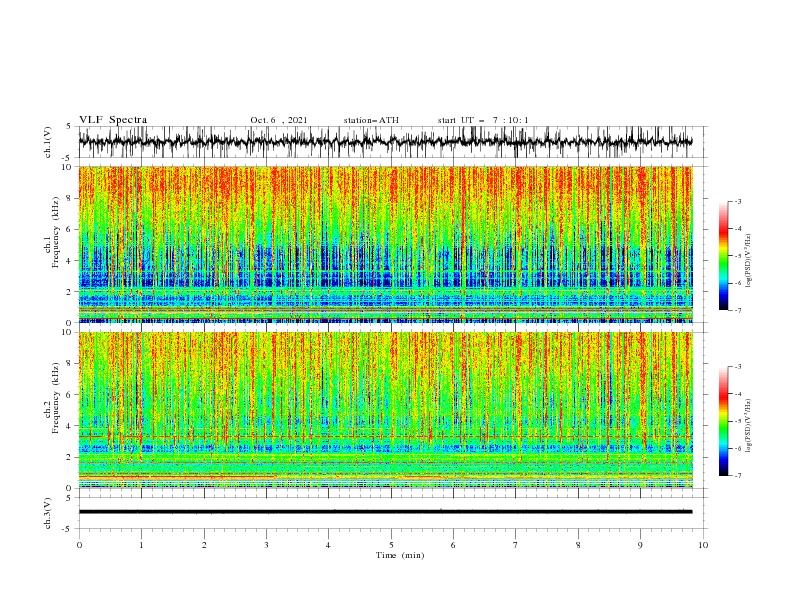Image resolution: width=792 pixels, height=612 pixels.
Task: Click the "5" tick on ch.1(V) axis
Action: (68, 126)
